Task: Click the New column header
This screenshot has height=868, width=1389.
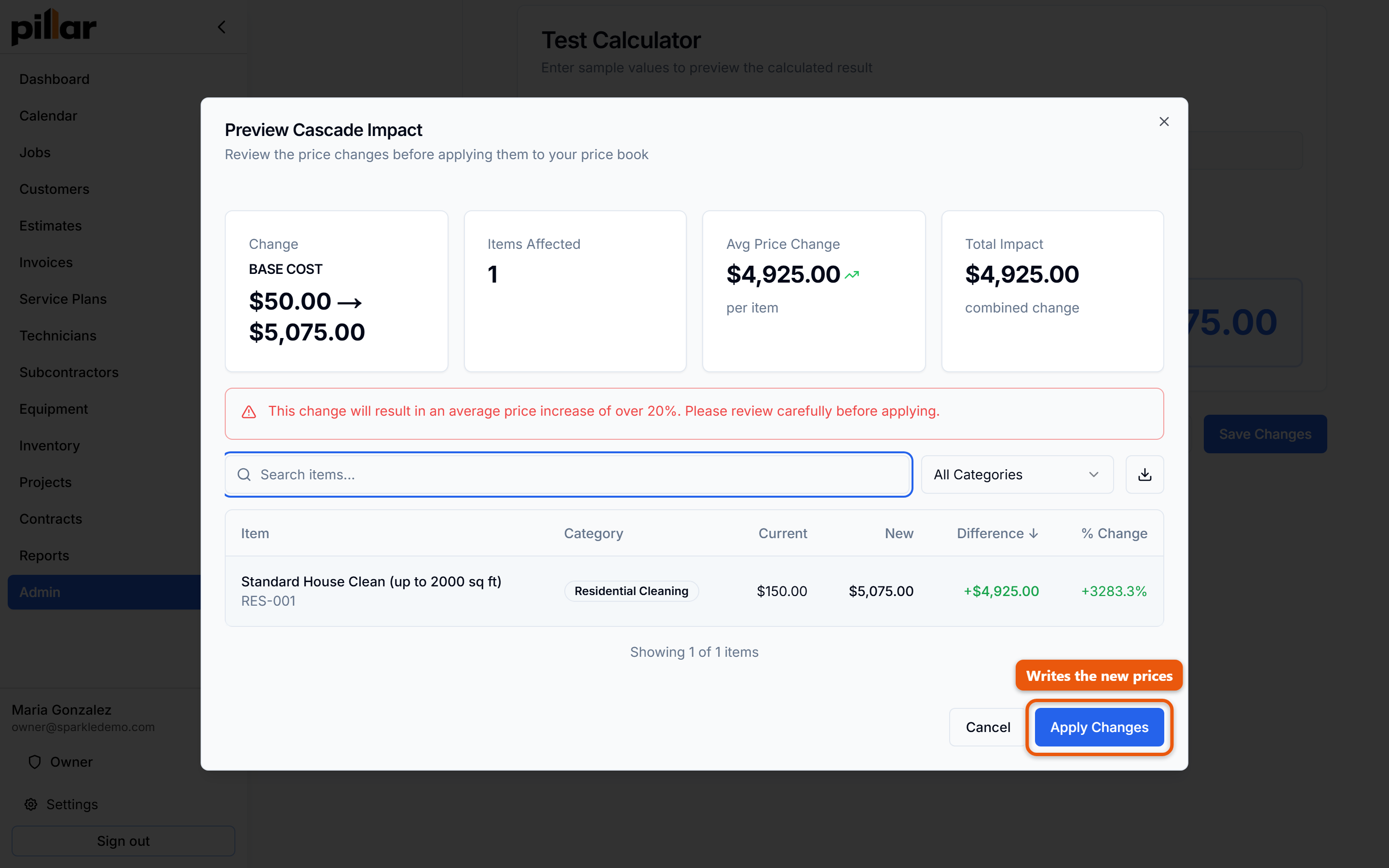Action: point(899,533)
